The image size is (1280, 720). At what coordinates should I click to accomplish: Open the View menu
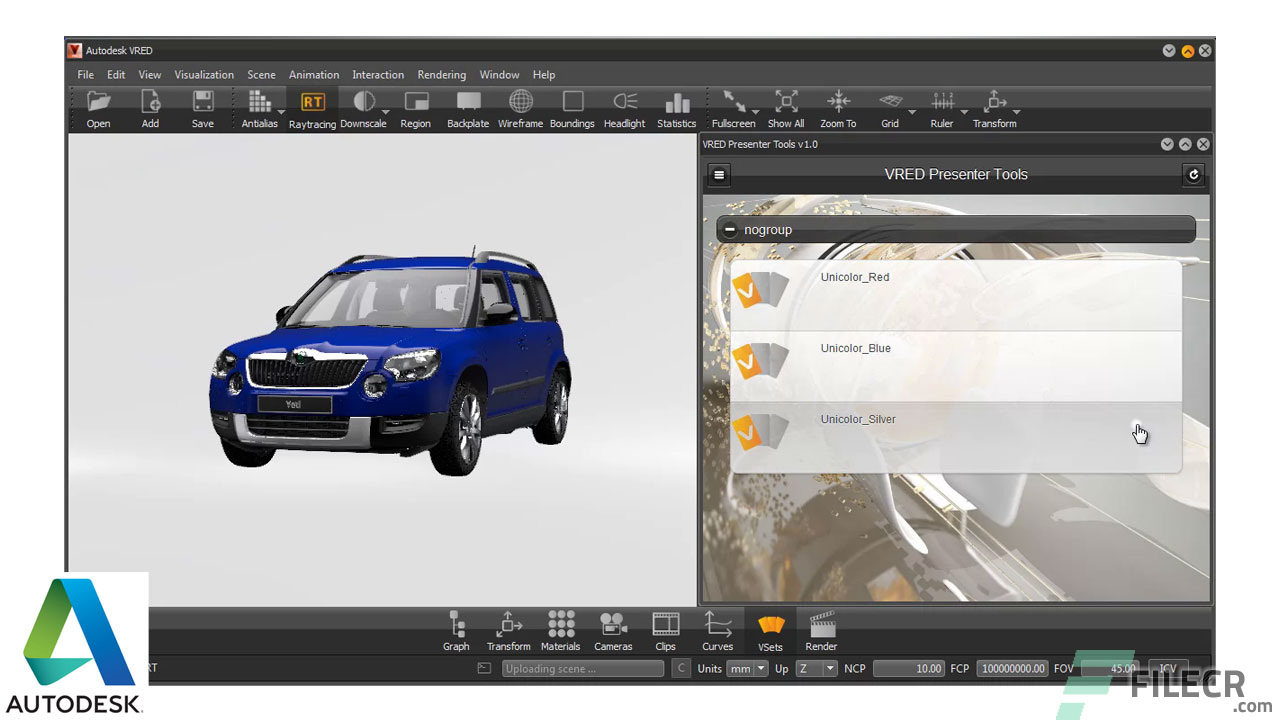click(x=150, y=75)
